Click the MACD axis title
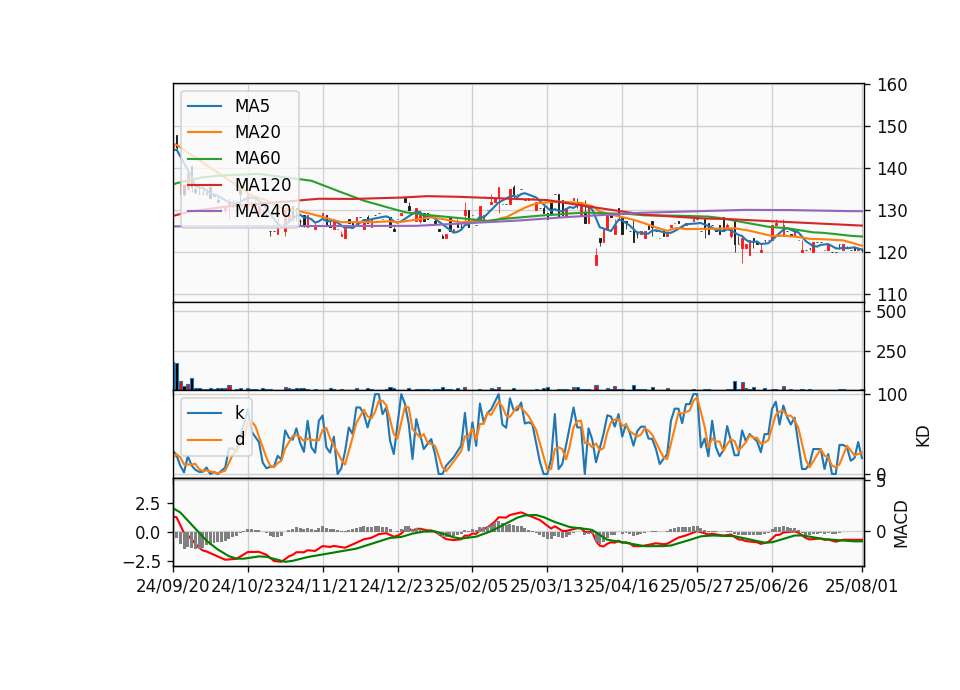This screenshot has height=690, width=960. [x=901, y=524]
